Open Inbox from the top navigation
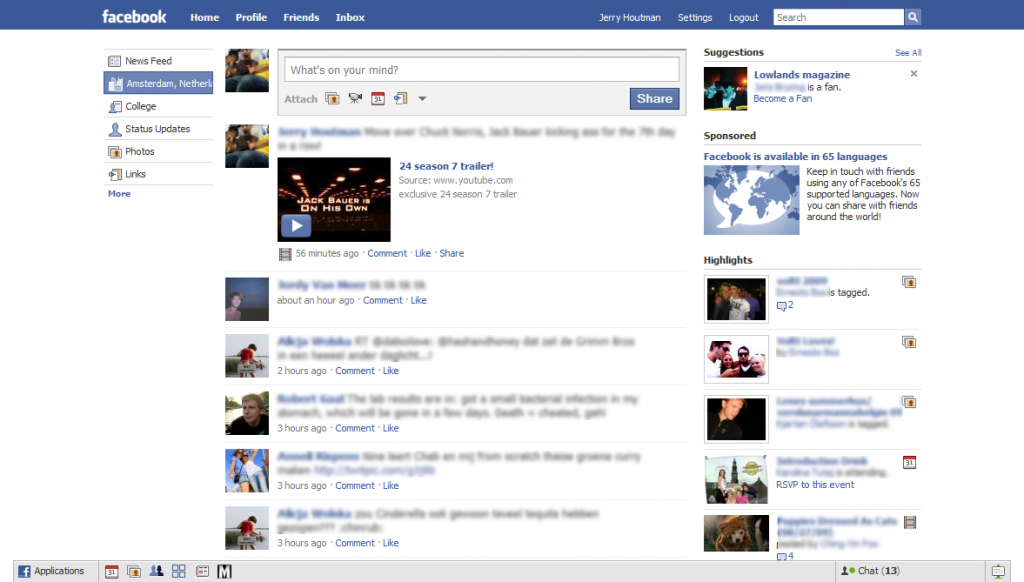Screen dimensions: 1024x582 click(x=350, y=17)
